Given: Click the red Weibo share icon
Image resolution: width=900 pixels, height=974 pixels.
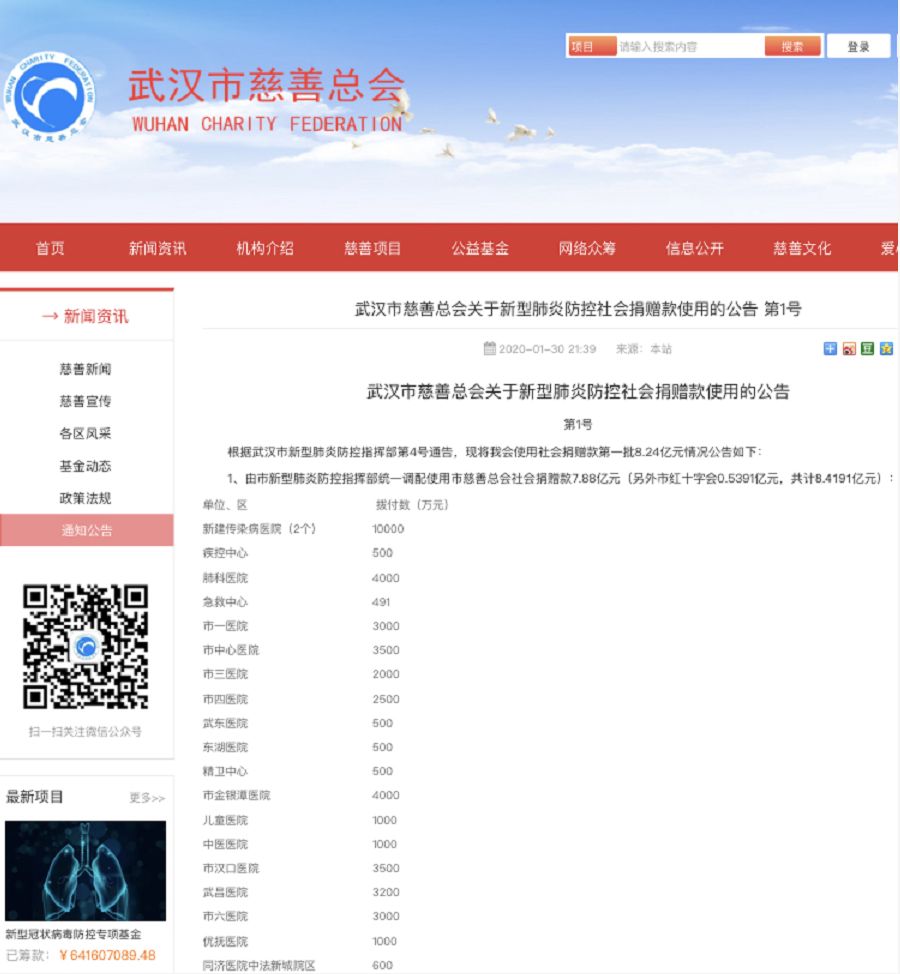Looking at the screenshot, I should (849, 348).
